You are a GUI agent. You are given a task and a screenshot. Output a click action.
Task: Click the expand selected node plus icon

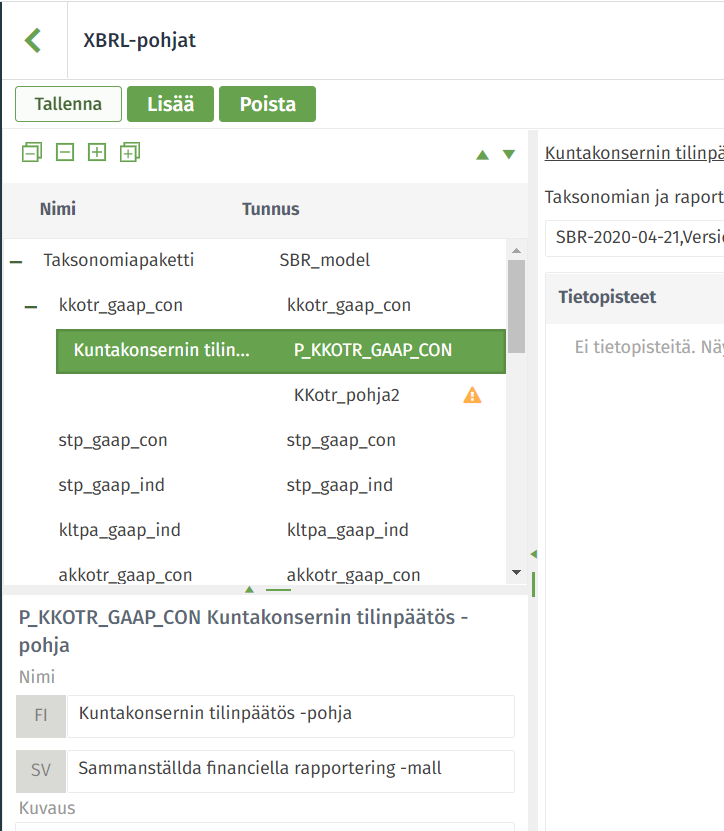(x=97, y=153)
